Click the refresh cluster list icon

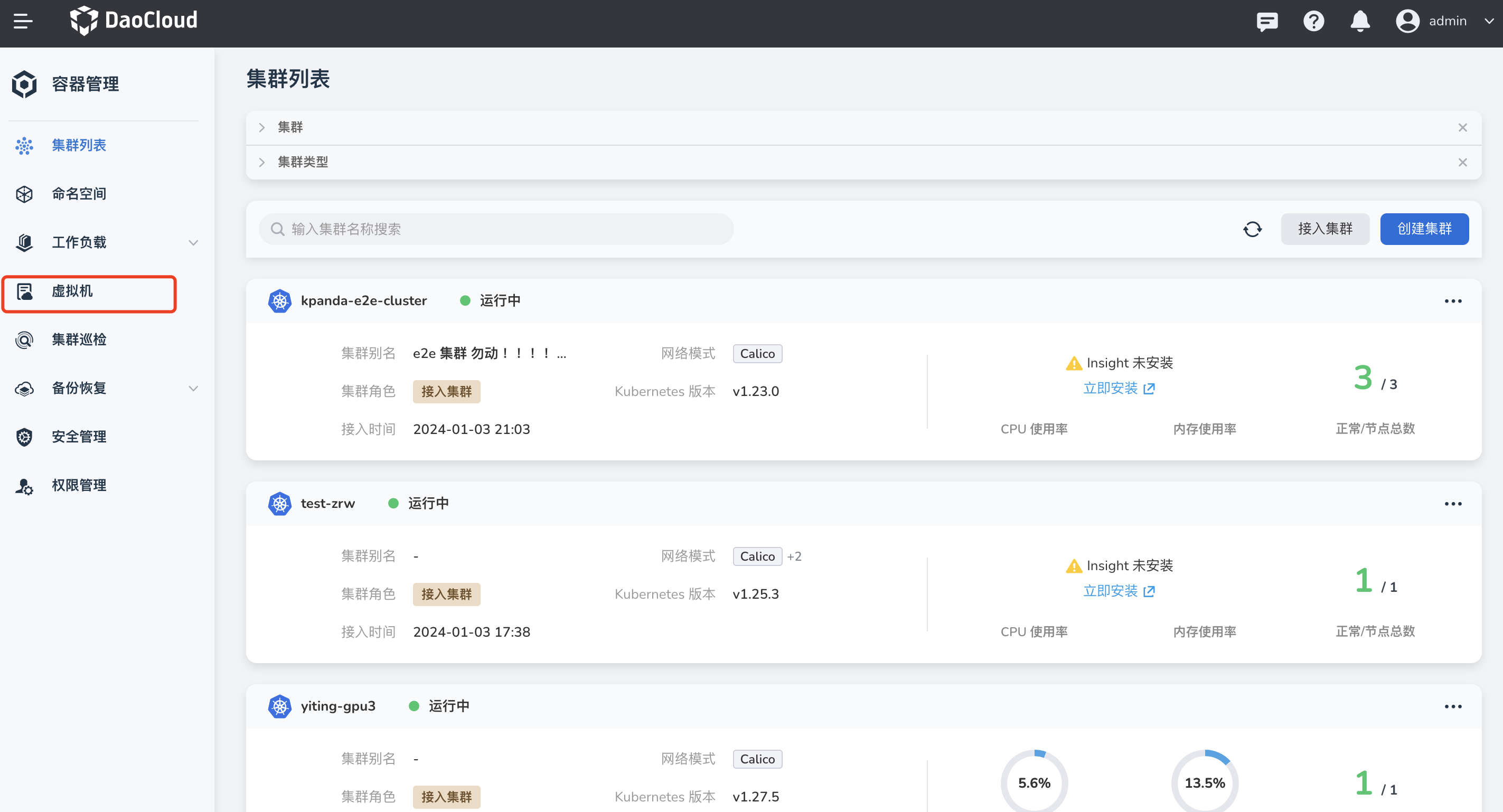click(x=1252, y=229)
